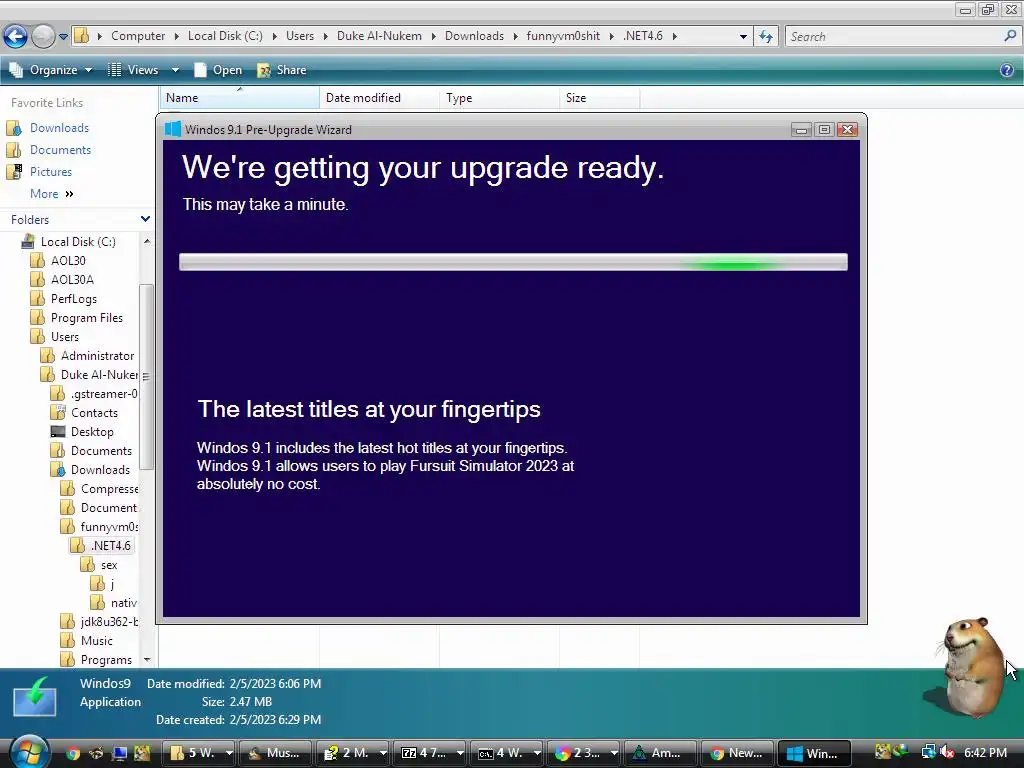Click the muted volume tray icon
This screenshot has height=768, width=1024.
pyautogui.click(x=947, y=752)
